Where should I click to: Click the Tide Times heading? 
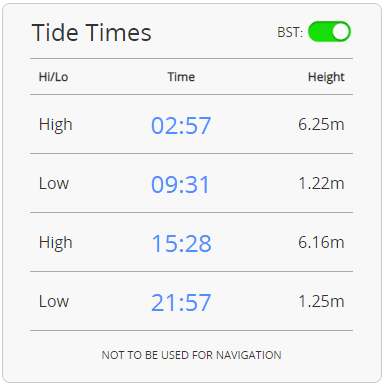92,33
